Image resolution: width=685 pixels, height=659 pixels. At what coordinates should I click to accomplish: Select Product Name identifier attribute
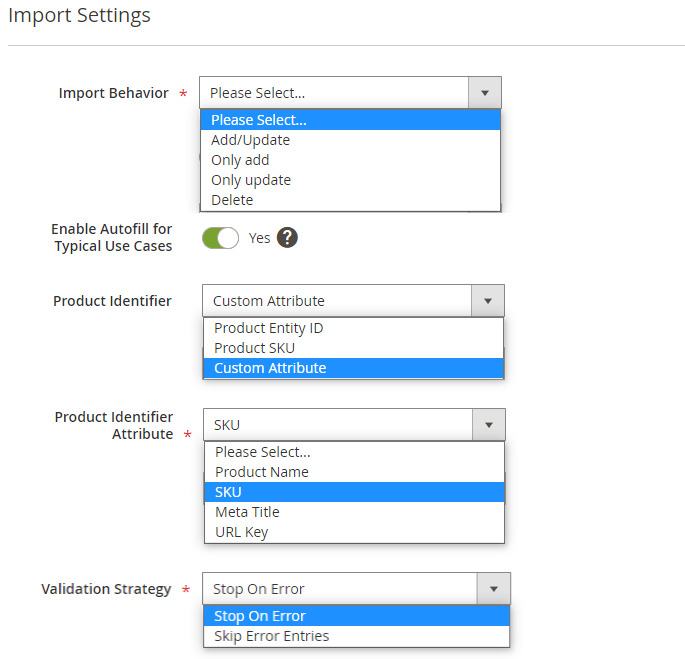354,472
